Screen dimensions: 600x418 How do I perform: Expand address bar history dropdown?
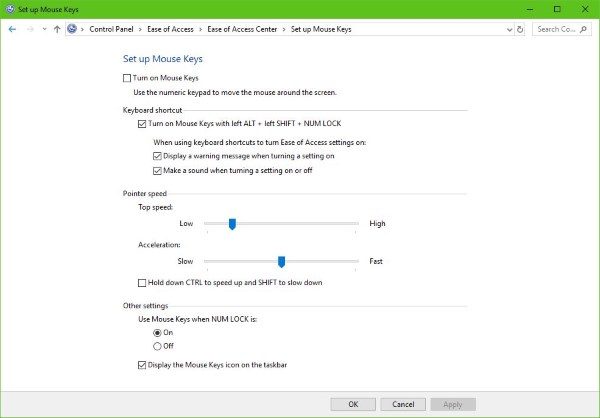click(509, 29)
